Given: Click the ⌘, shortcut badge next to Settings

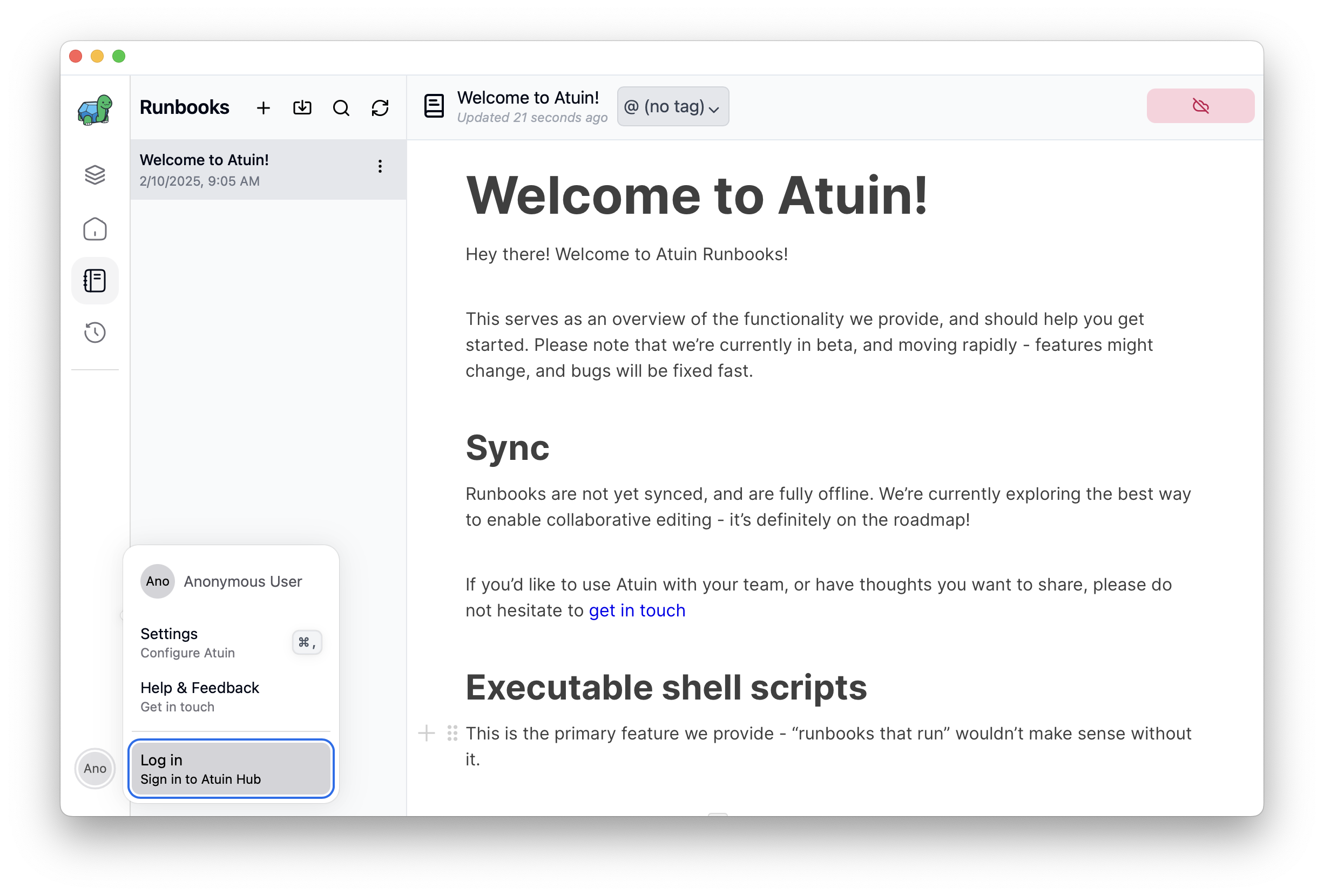Looking at the screenshot, I should (307, 642).
